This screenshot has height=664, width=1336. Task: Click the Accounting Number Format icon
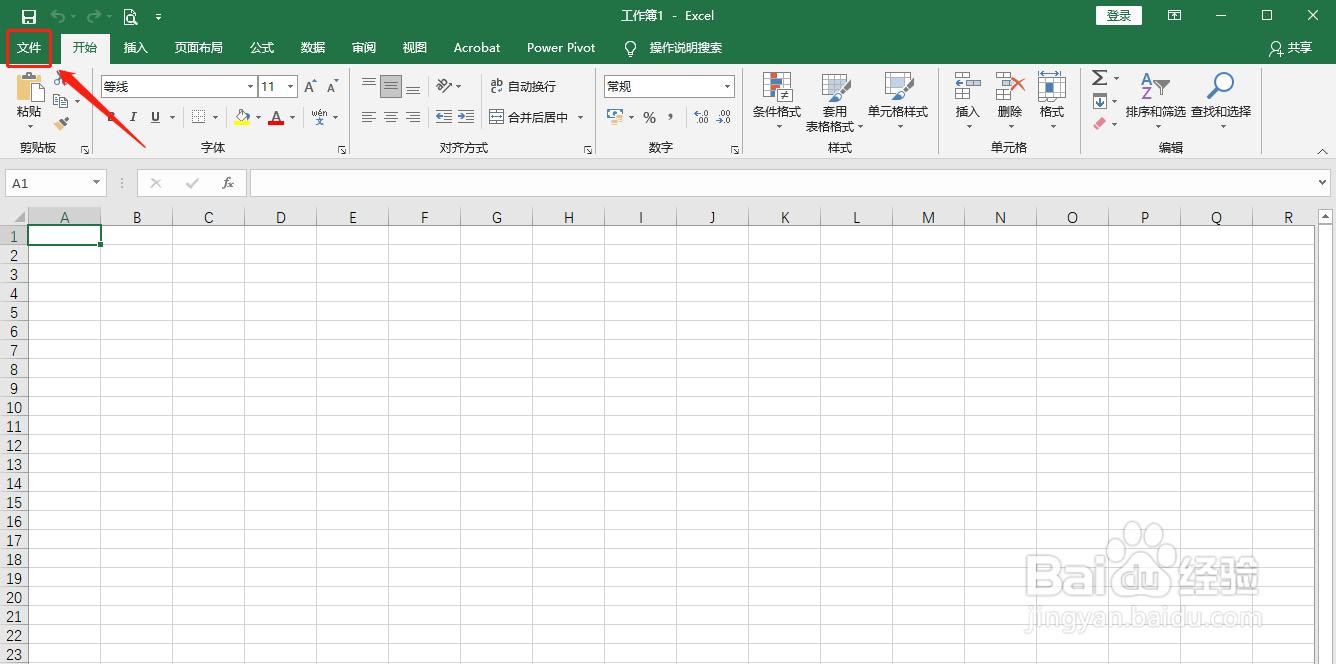615,117
